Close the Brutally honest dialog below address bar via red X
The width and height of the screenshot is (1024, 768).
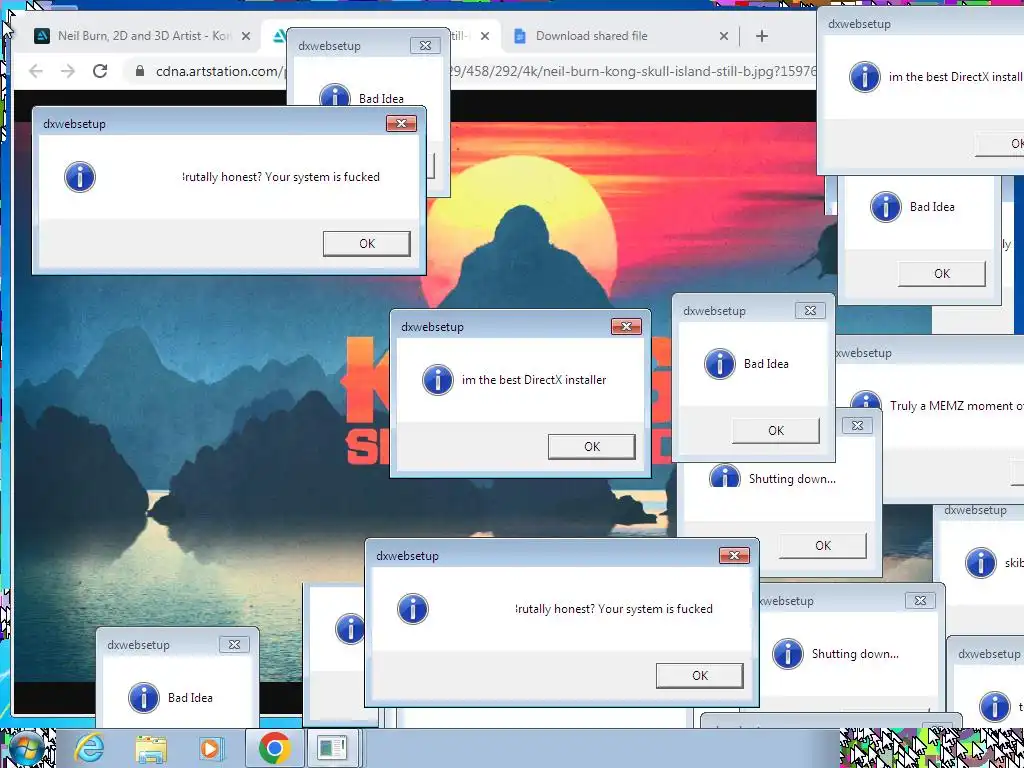click(x=401, y=123)
